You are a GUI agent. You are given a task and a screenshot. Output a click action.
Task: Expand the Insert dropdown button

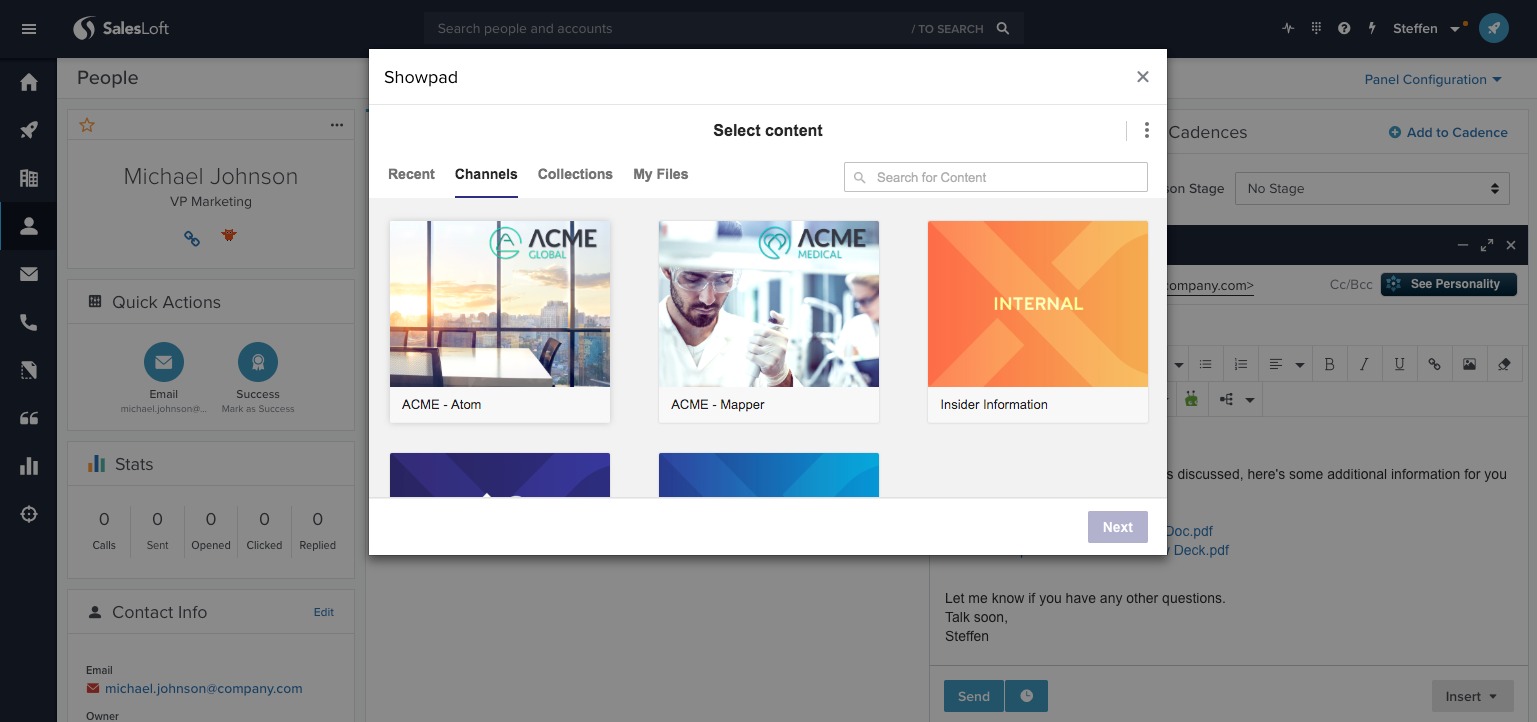point(1471,696)
